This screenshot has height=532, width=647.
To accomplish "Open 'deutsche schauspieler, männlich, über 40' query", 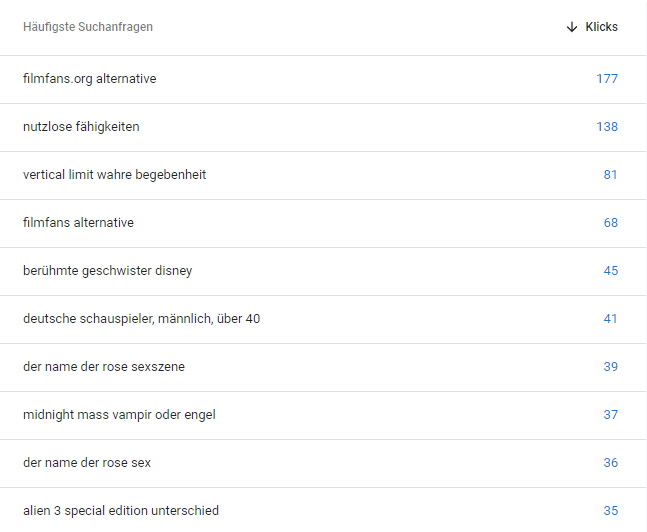I will click(141, 319).
